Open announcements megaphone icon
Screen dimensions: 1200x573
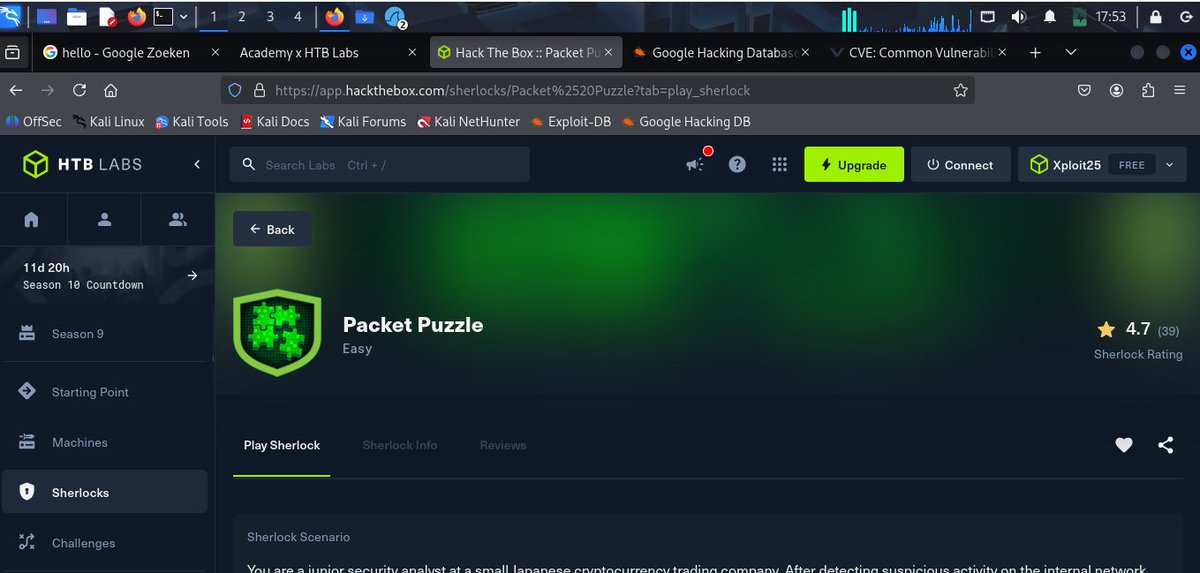[696, 165]
